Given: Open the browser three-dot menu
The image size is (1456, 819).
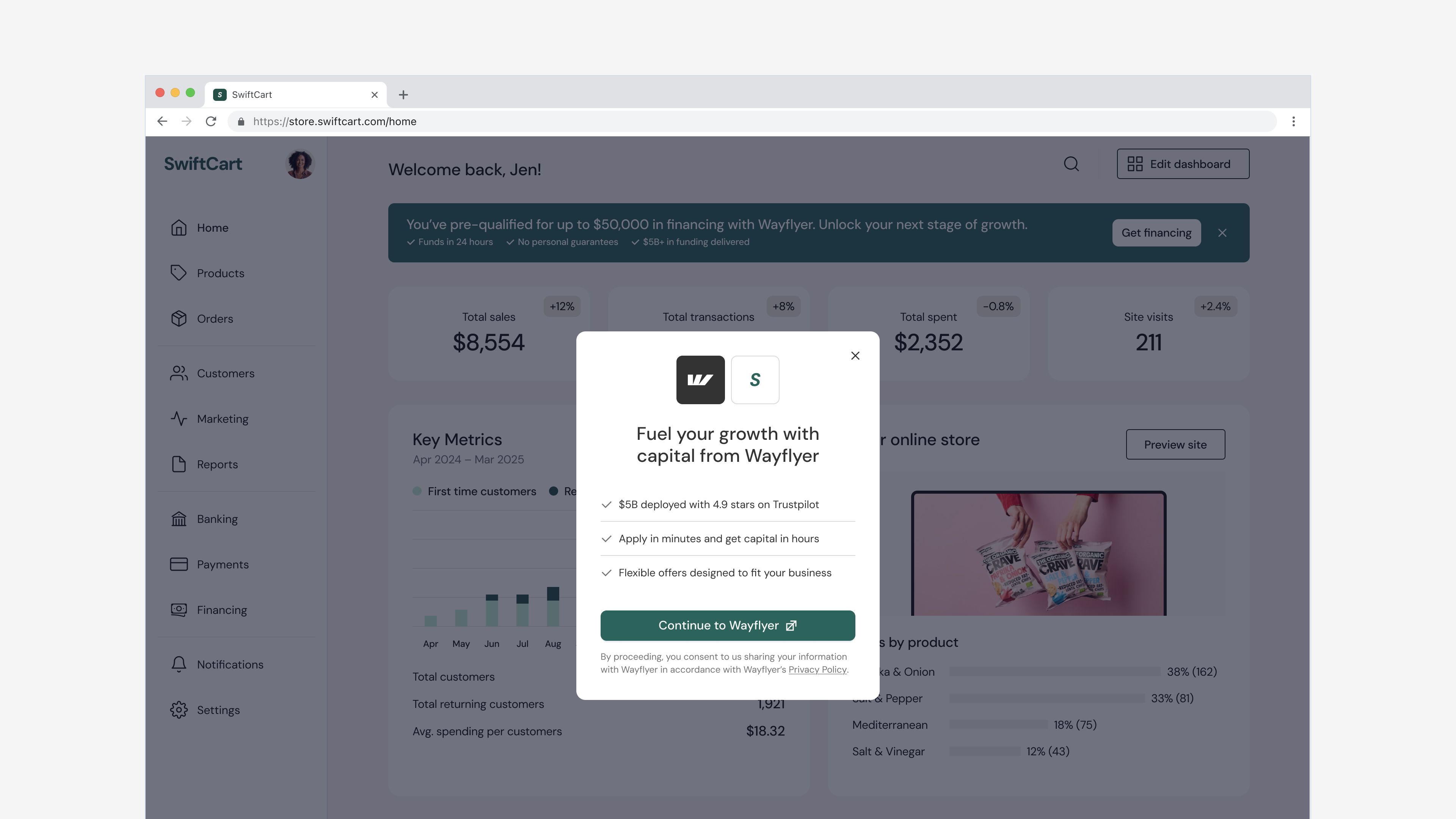Looking at the screenshot, I should coord(1293,121).
